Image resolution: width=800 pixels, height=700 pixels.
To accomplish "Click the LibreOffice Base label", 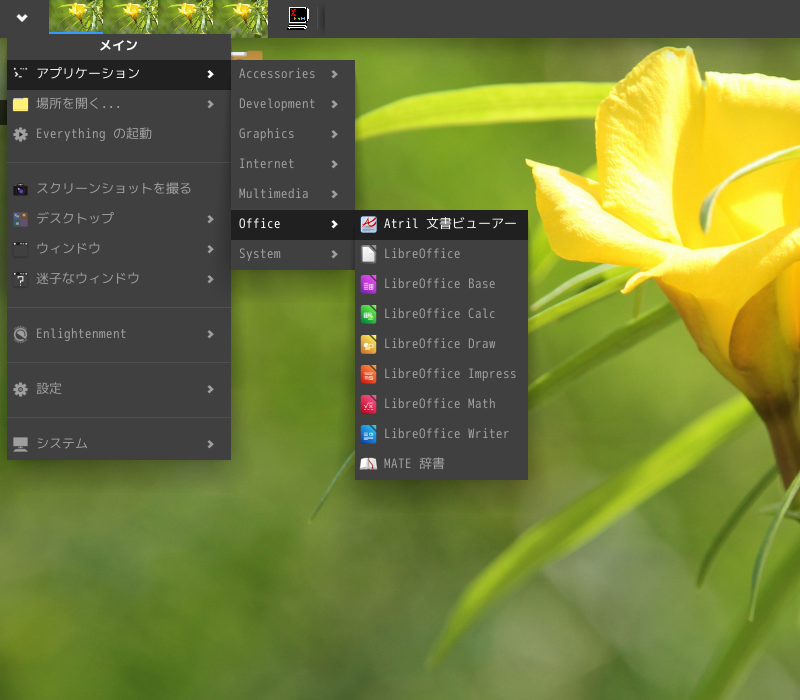I will click(x=439, y=284).
